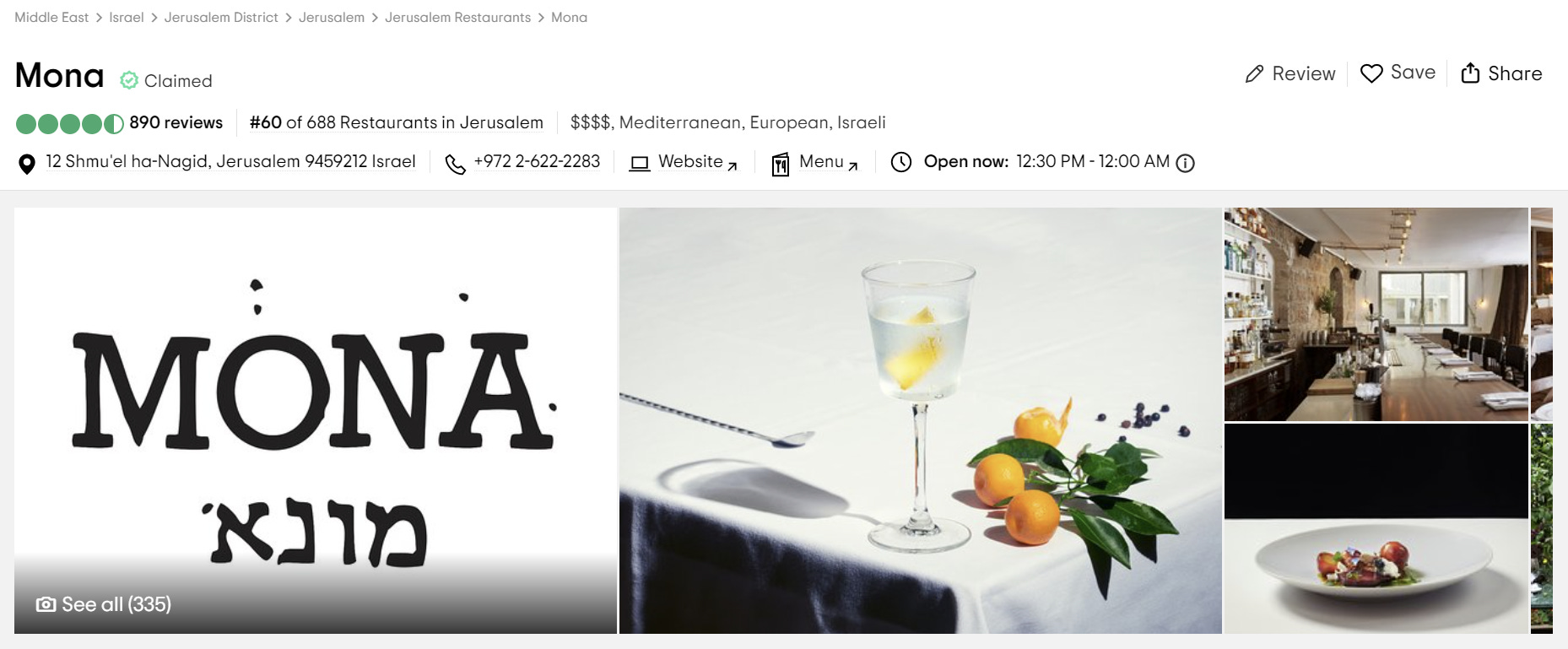Open See all (335) photos button
The image size is (1568, 649).
(104, 604)
